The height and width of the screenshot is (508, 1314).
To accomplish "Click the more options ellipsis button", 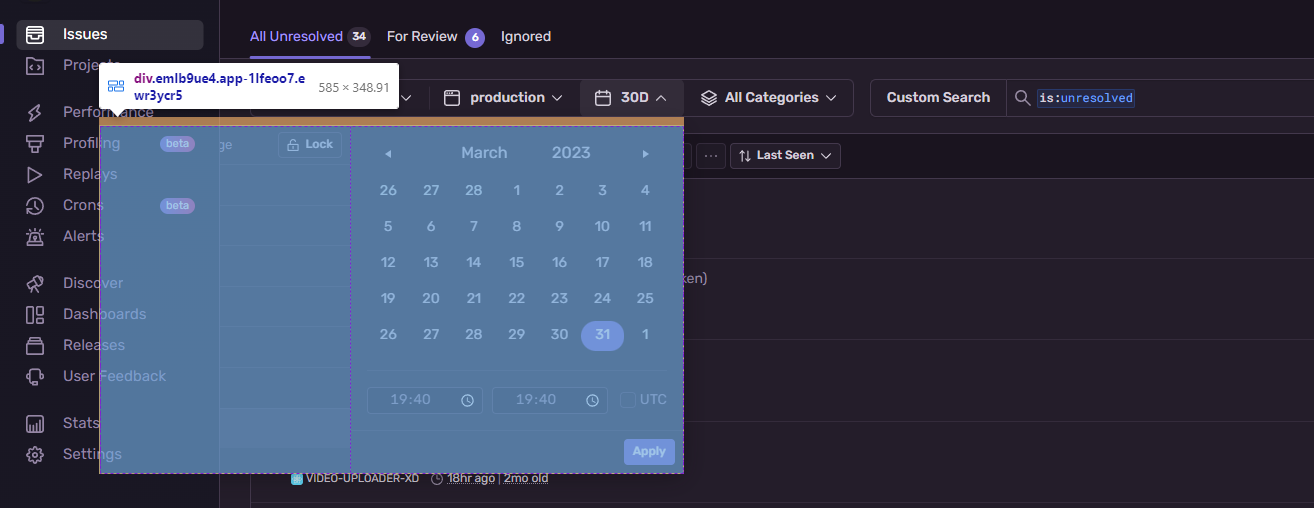I will 711,156.
